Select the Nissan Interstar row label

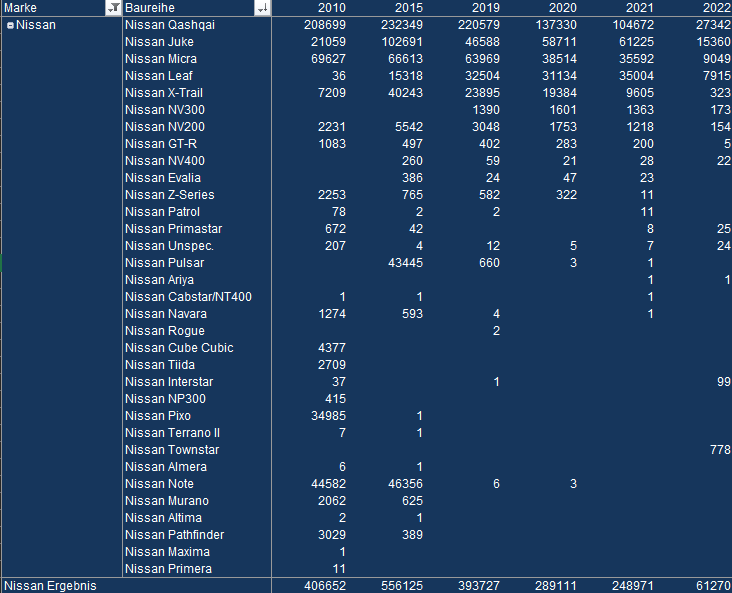click(x=169, y=382)
